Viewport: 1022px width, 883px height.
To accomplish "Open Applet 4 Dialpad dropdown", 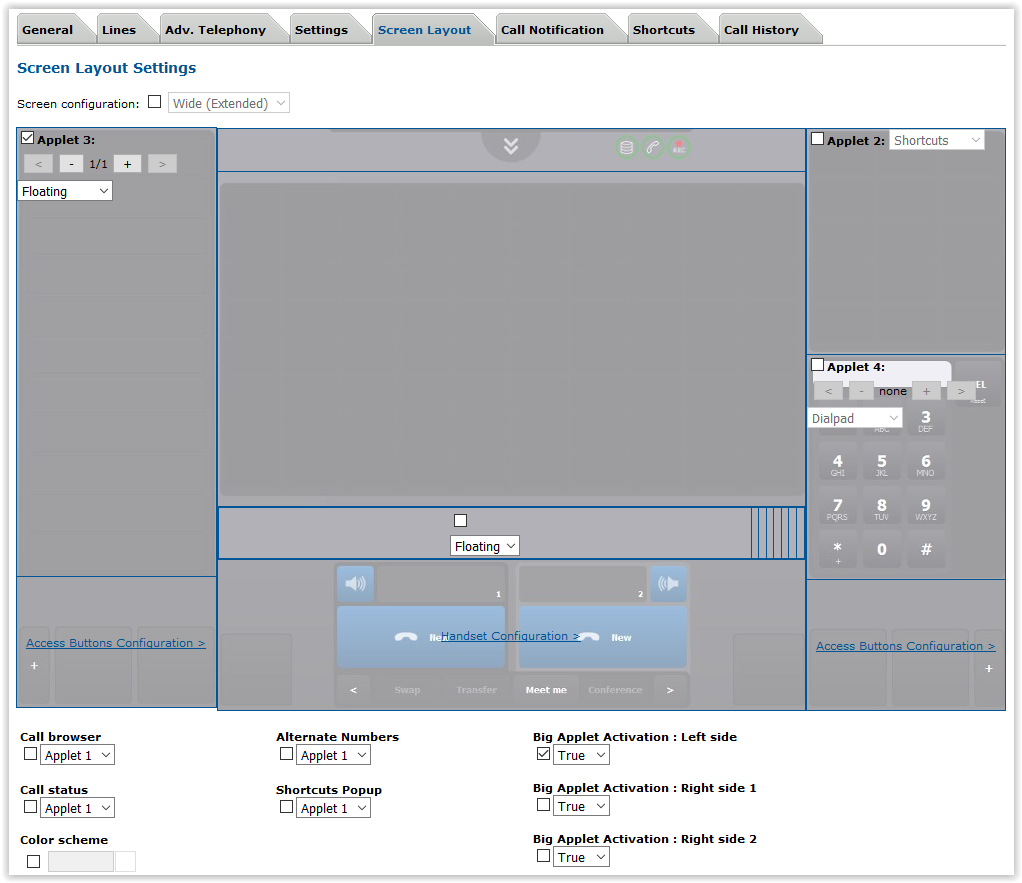I will click(854, 418).
